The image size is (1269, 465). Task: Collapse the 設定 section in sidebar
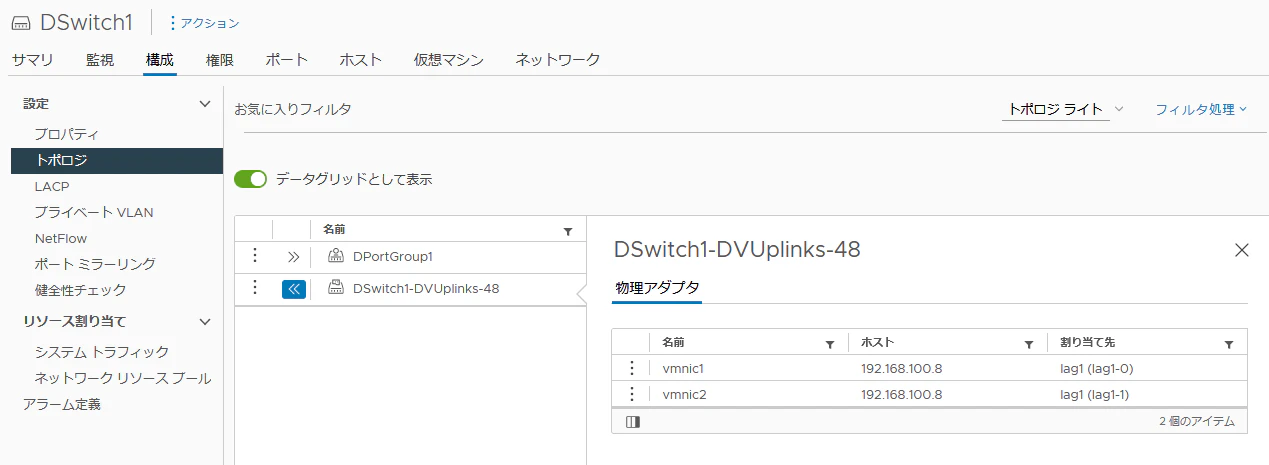coord(205,104)
